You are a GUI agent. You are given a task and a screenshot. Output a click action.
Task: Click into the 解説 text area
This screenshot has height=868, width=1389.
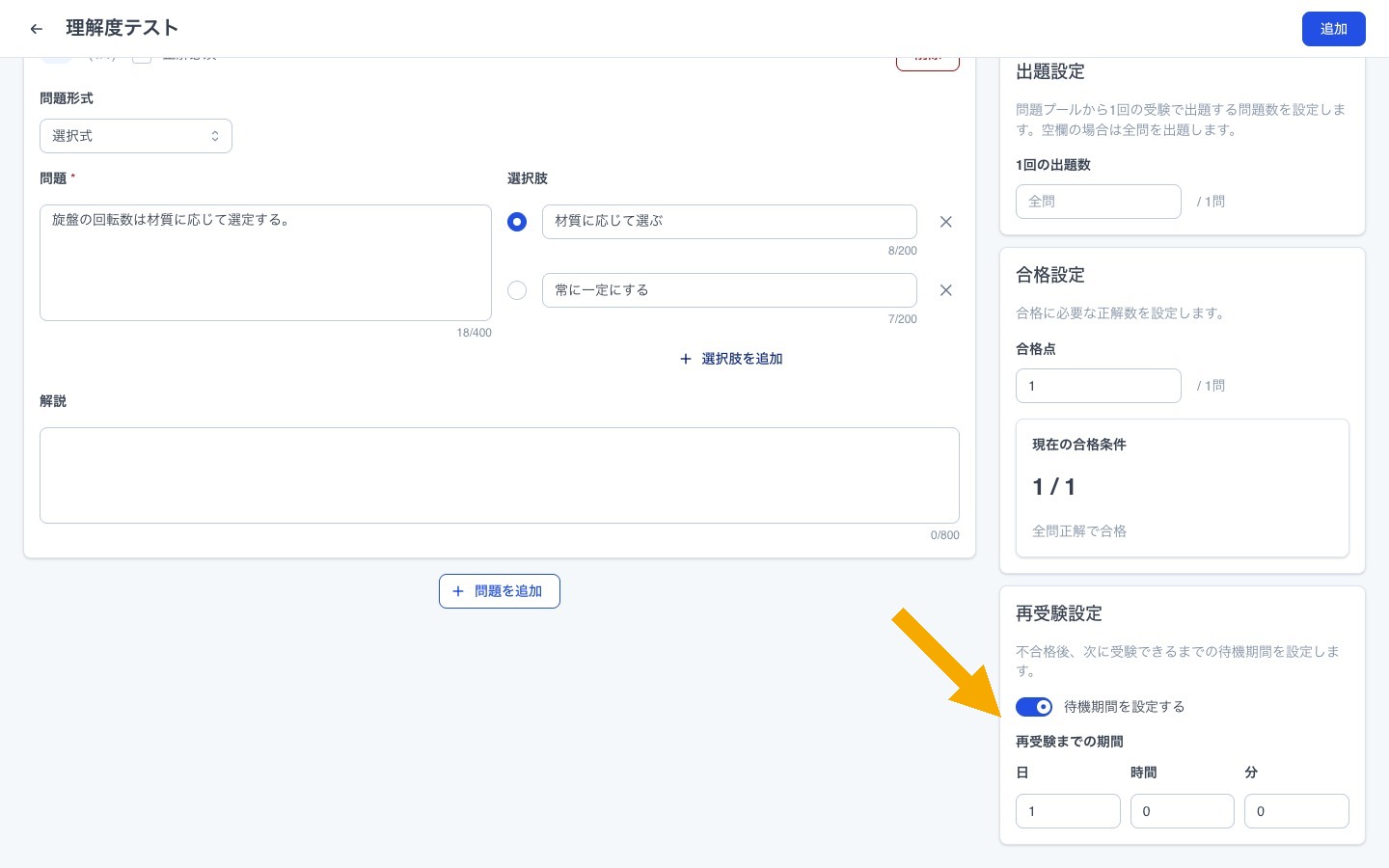coord(500,475)
